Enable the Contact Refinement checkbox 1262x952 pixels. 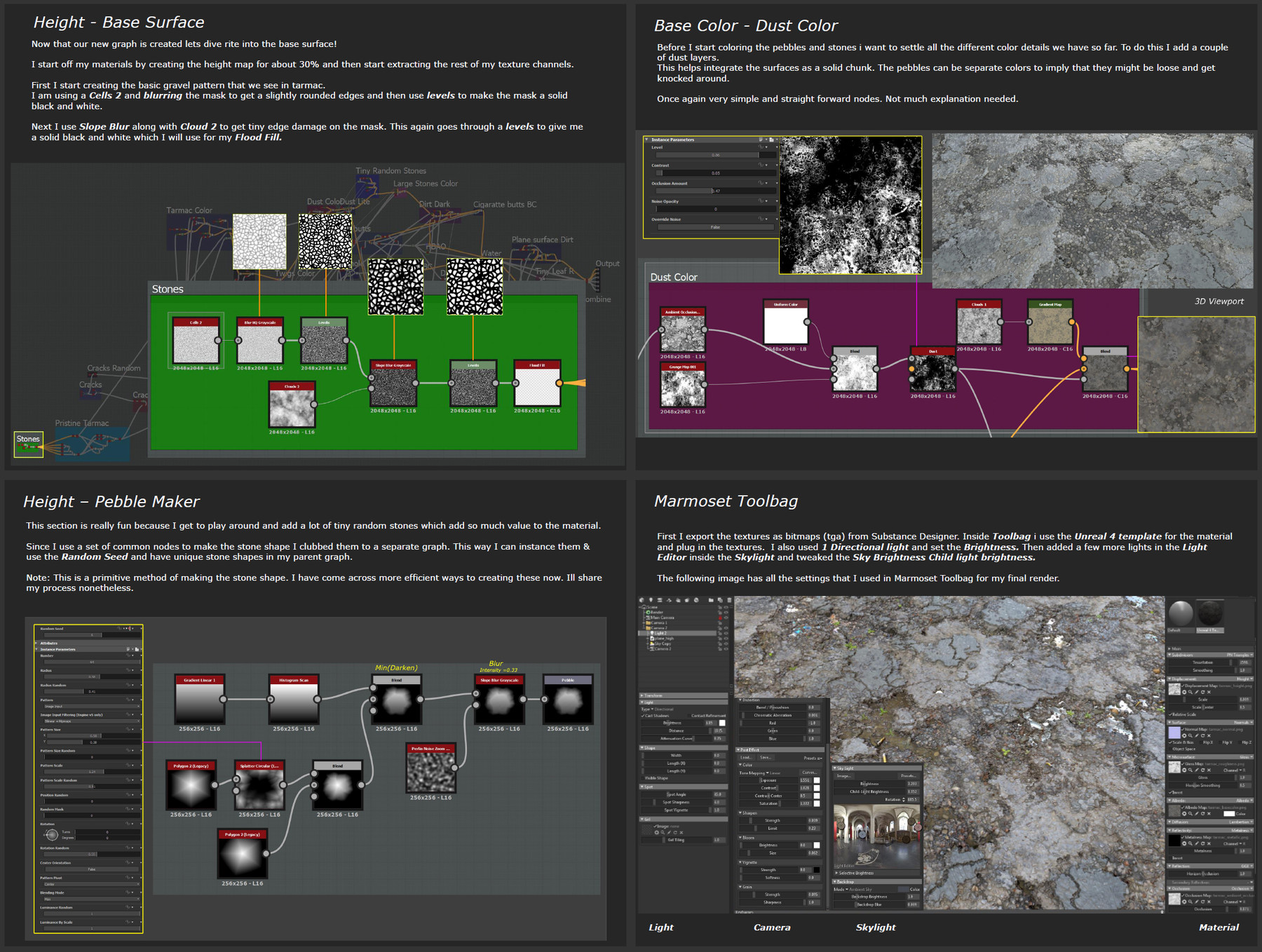click(x=688, y=716)
